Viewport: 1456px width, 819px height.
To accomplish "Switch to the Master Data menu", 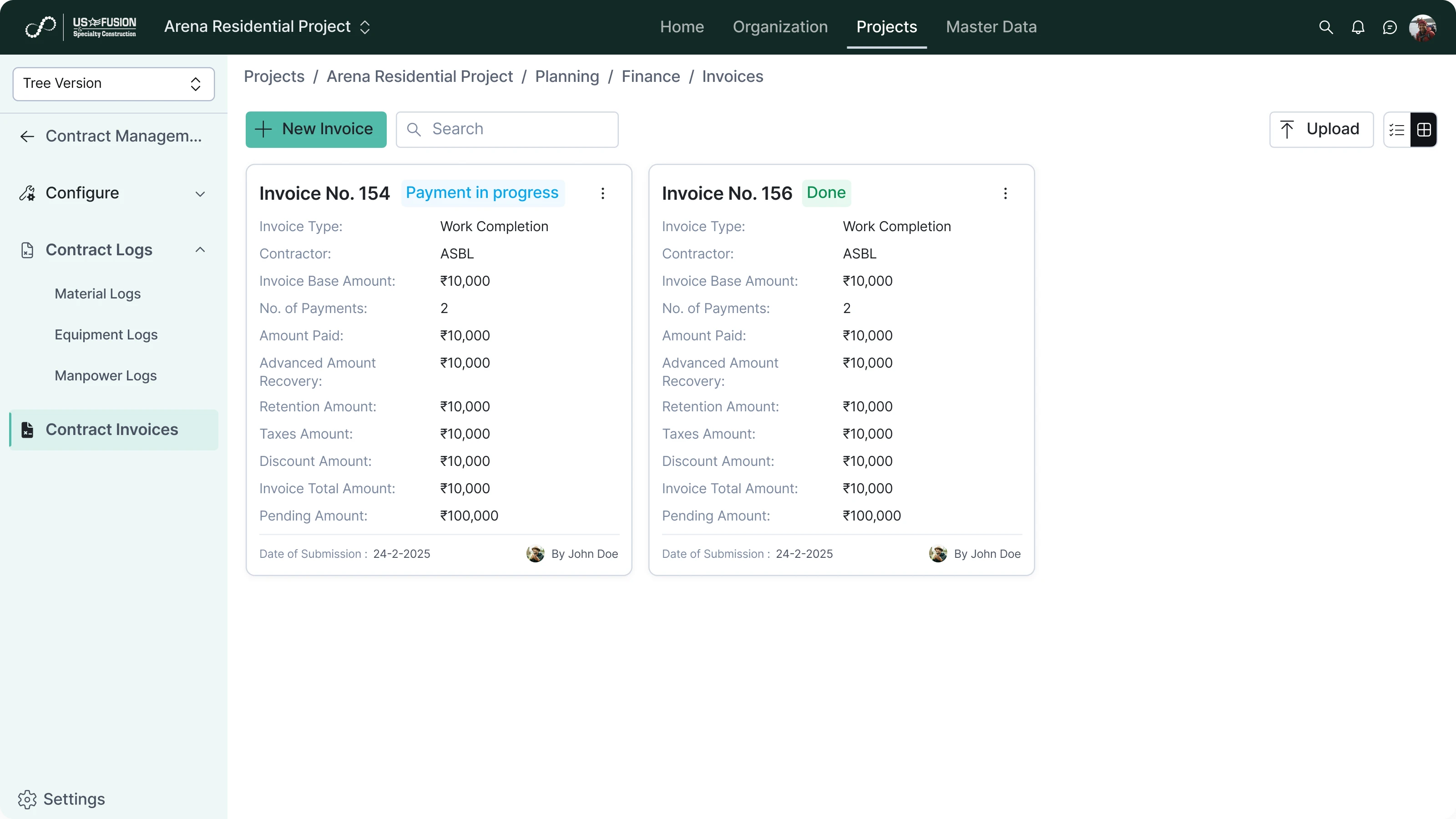I will [x=991, y=26].
